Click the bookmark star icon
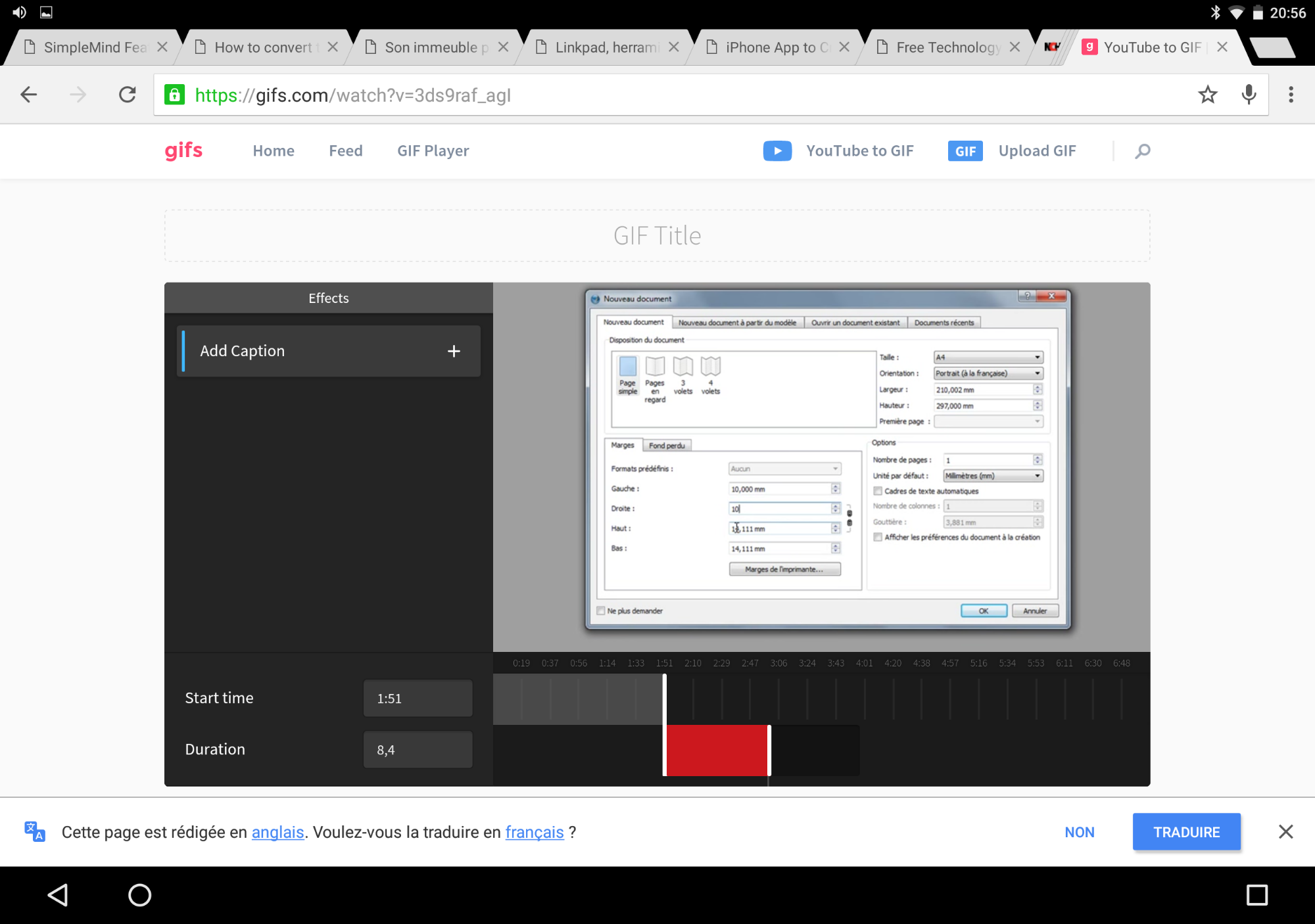 1206,95
